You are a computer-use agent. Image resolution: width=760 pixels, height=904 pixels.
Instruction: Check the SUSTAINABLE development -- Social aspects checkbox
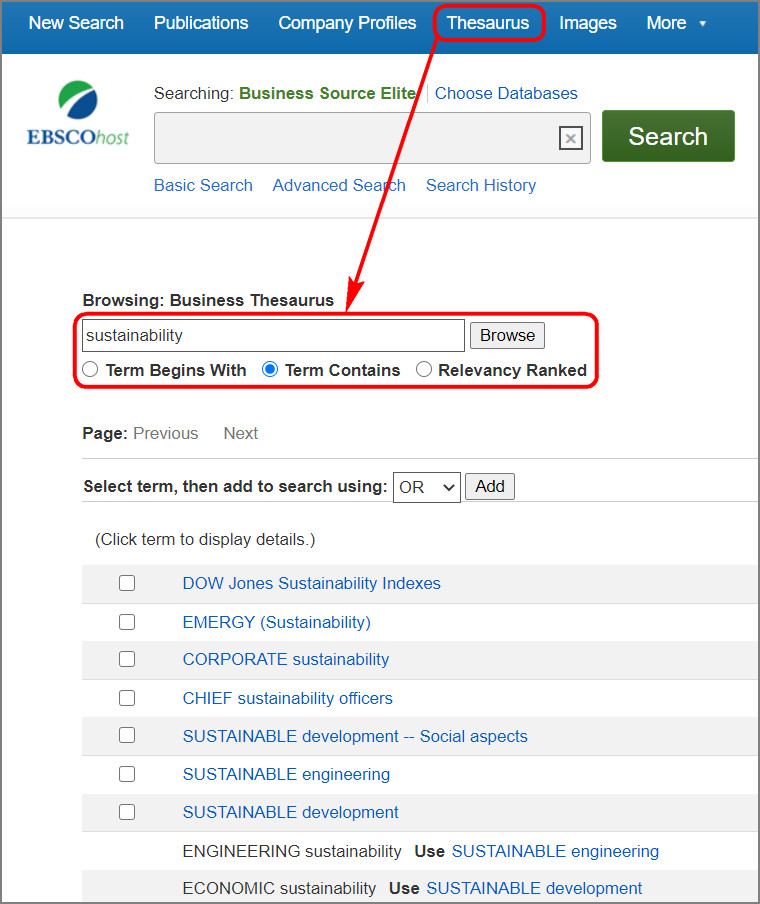tap(127, 735)
